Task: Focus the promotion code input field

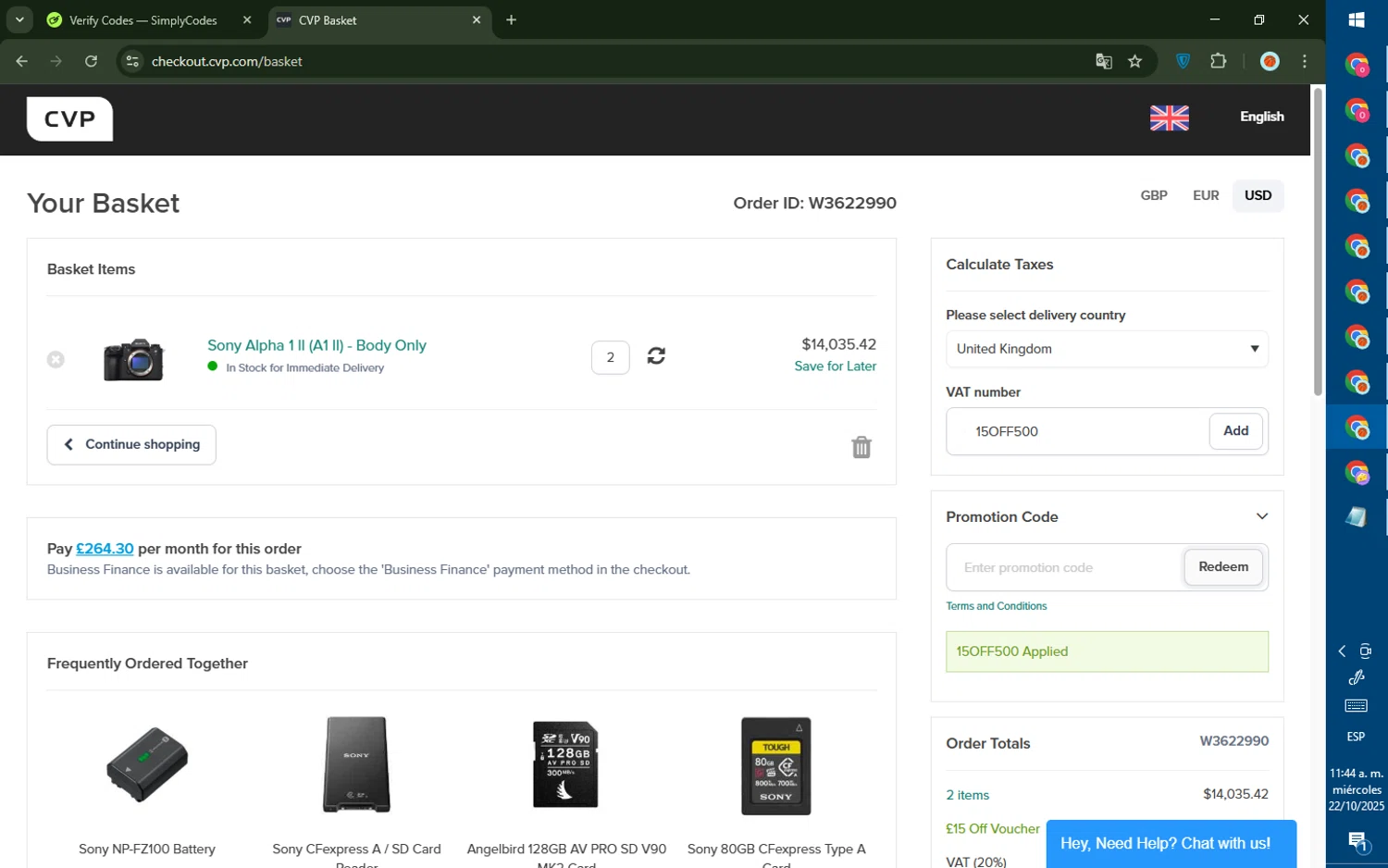Action: [x=1065, y=567]
